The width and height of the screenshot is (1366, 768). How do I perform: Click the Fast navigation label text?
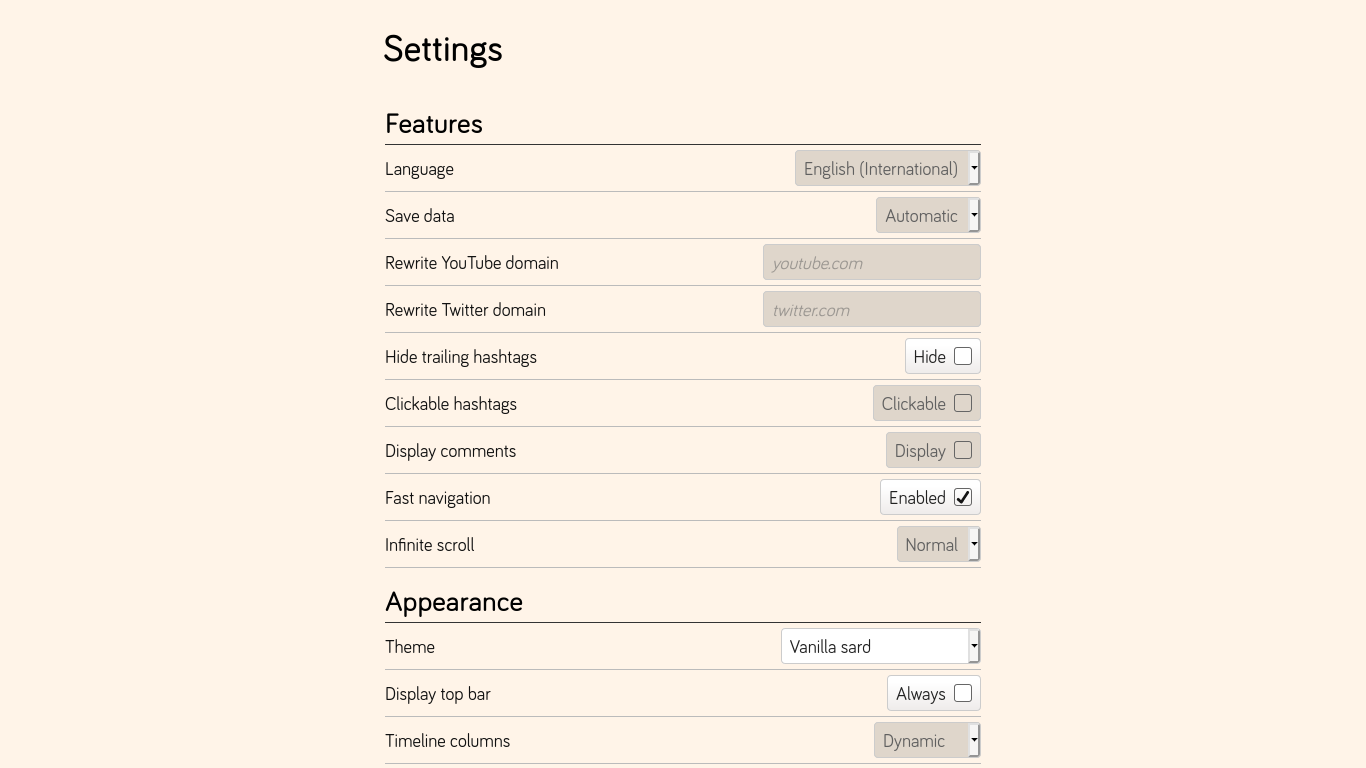[x=437, y=498]
